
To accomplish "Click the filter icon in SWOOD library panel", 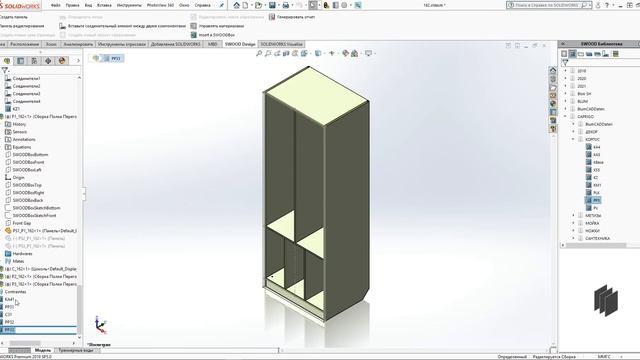I will (x=565, y=62).
